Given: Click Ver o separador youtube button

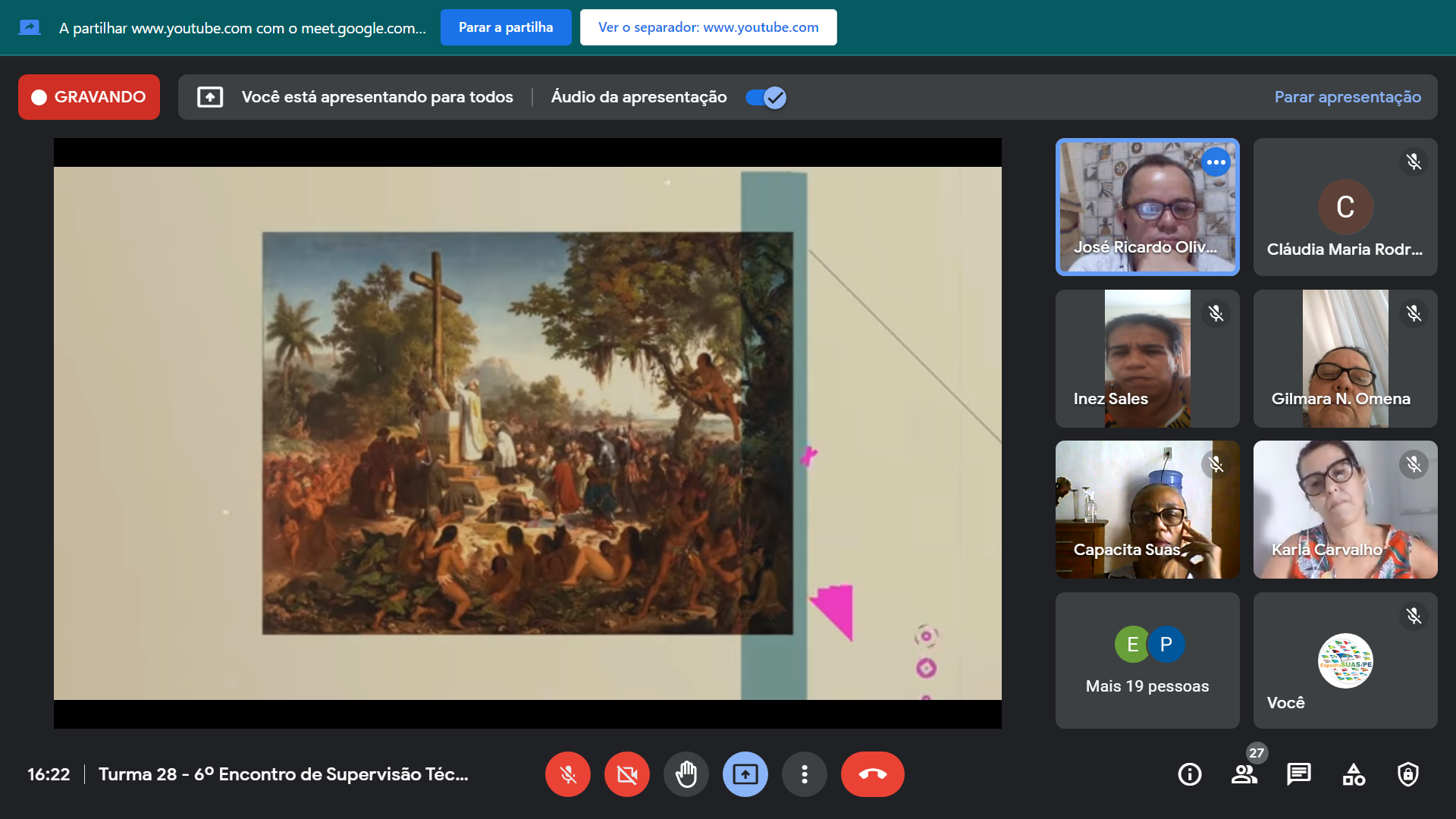Looking at the screenshot, I should coord(708,27).
